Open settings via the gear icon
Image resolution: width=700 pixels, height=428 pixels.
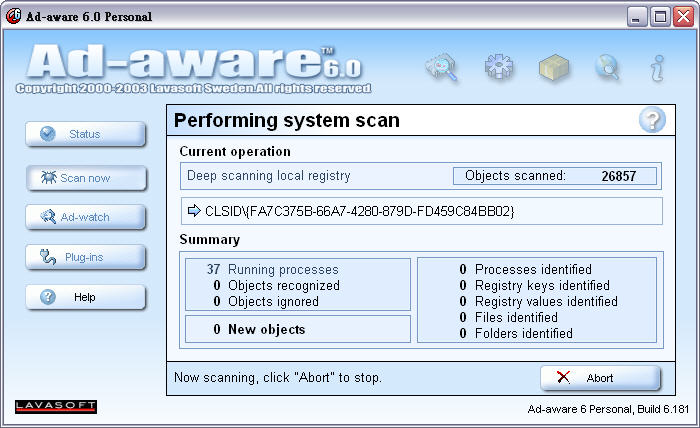(499, 67)
